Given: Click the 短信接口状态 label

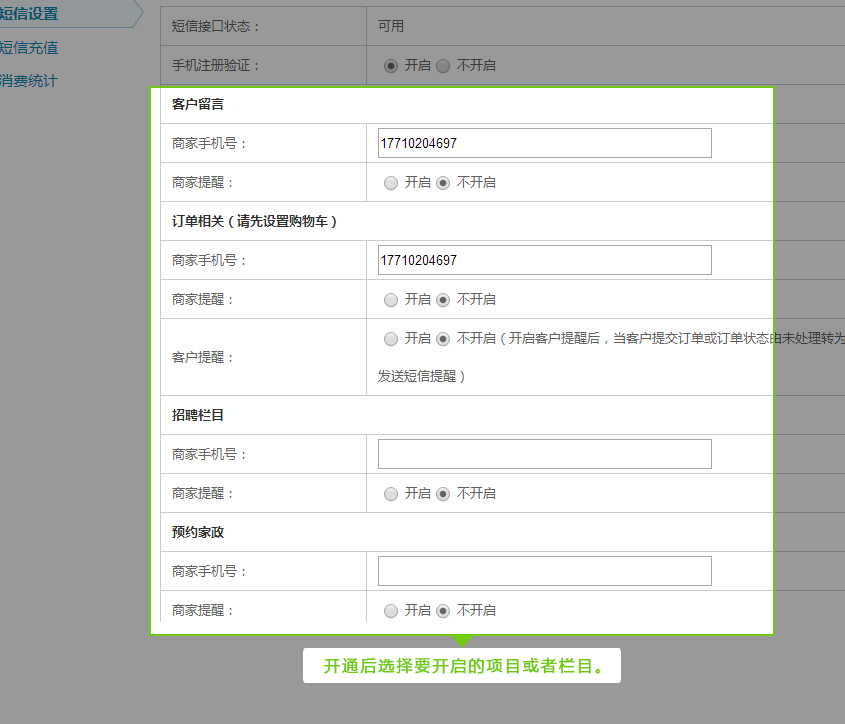Looking at the screenshot, I should (x=215, y=26).
